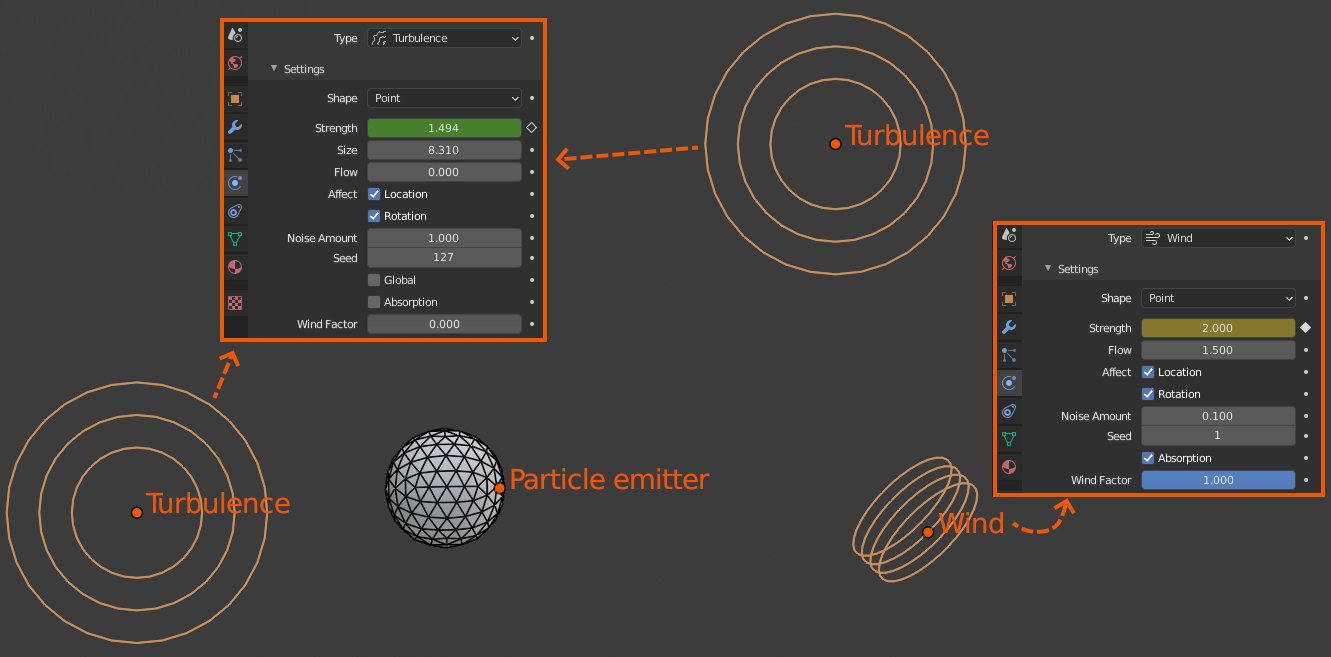Open Material tab in Turbulence panel

click(x=235, y=267)
